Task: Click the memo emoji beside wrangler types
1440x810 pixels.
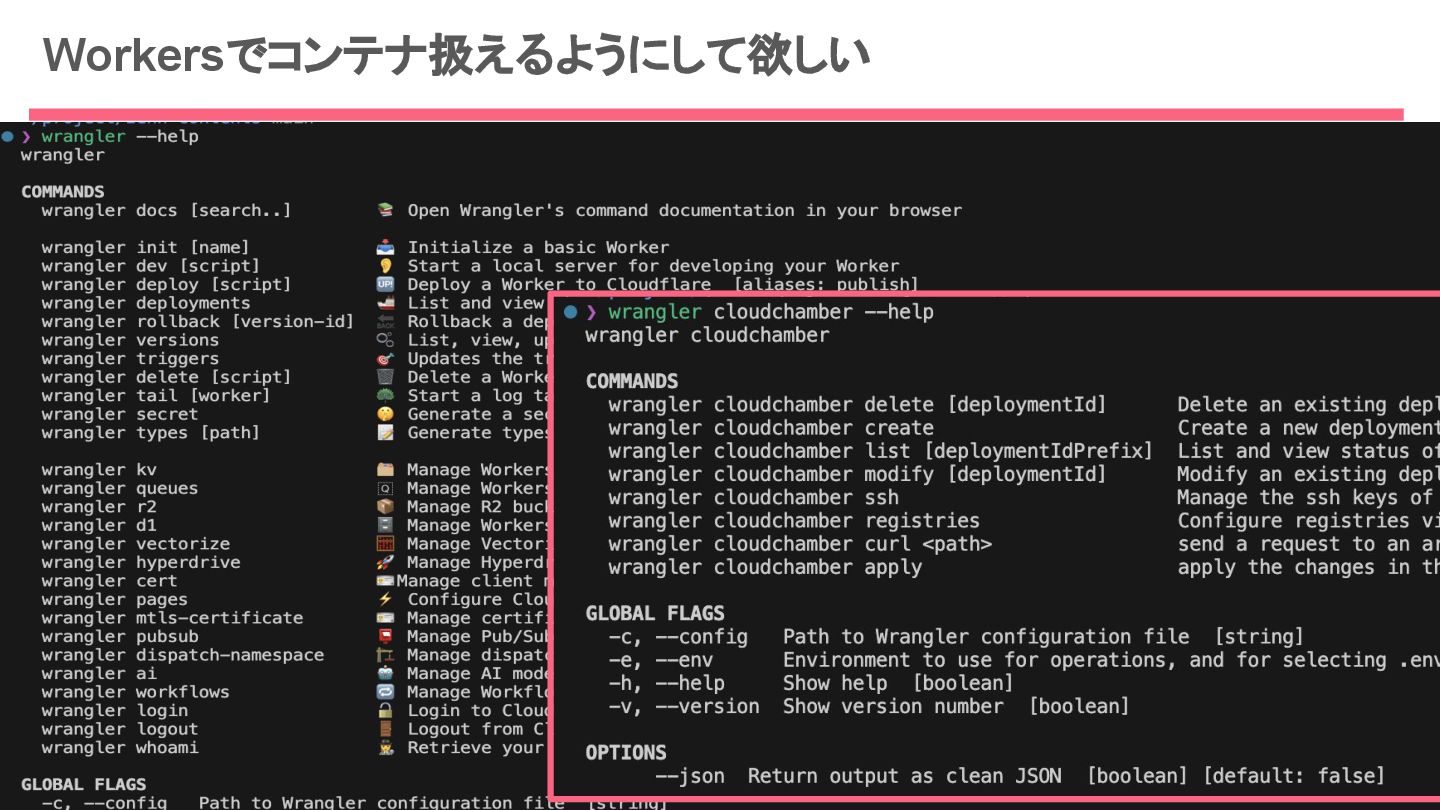Action: coord(385,433)
